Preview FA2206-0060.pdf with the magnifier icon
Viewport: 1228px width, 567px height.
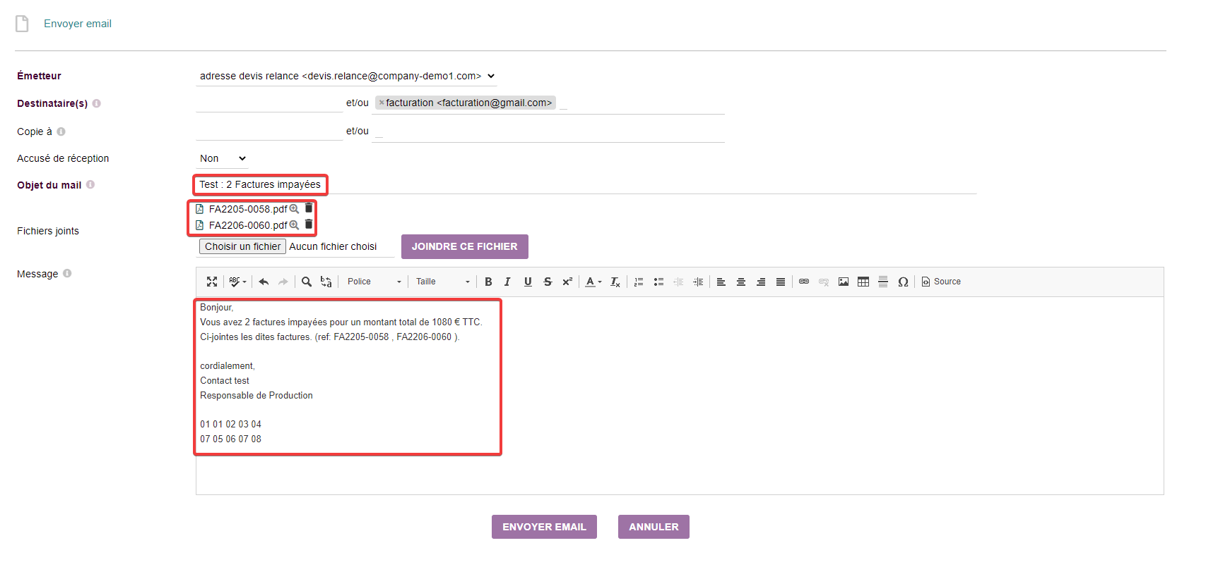click(294, 225)
